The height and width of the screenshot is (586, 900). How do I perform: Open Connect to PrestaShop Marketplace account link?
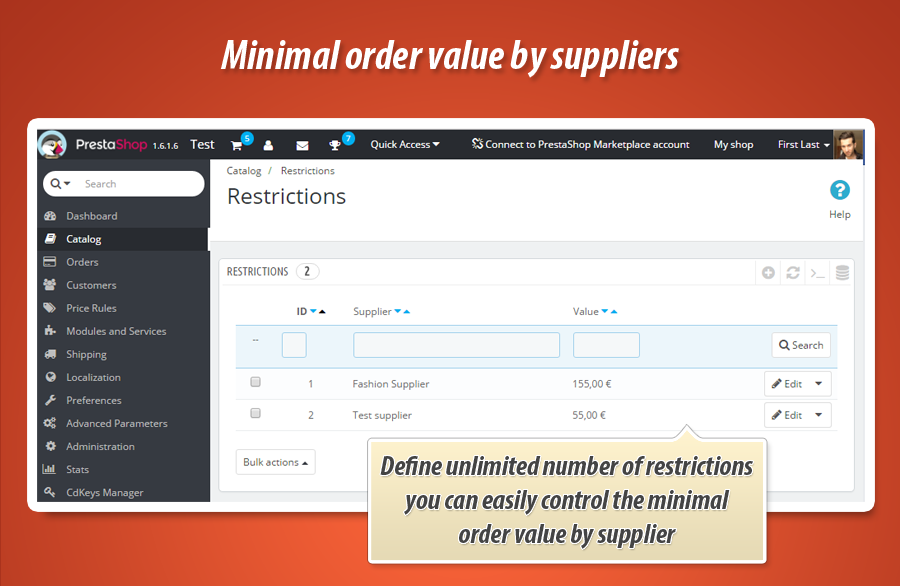point(581,145)
